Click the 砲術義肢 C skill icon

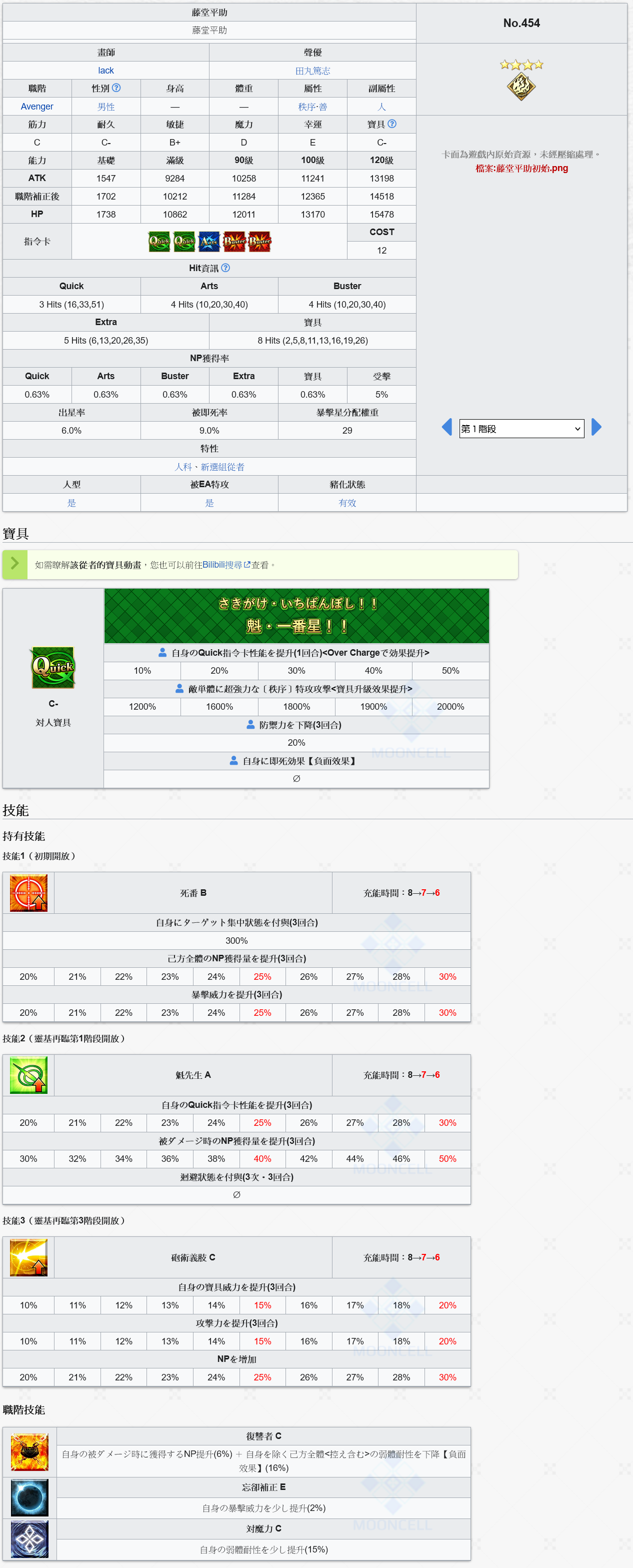(28, 1257)
